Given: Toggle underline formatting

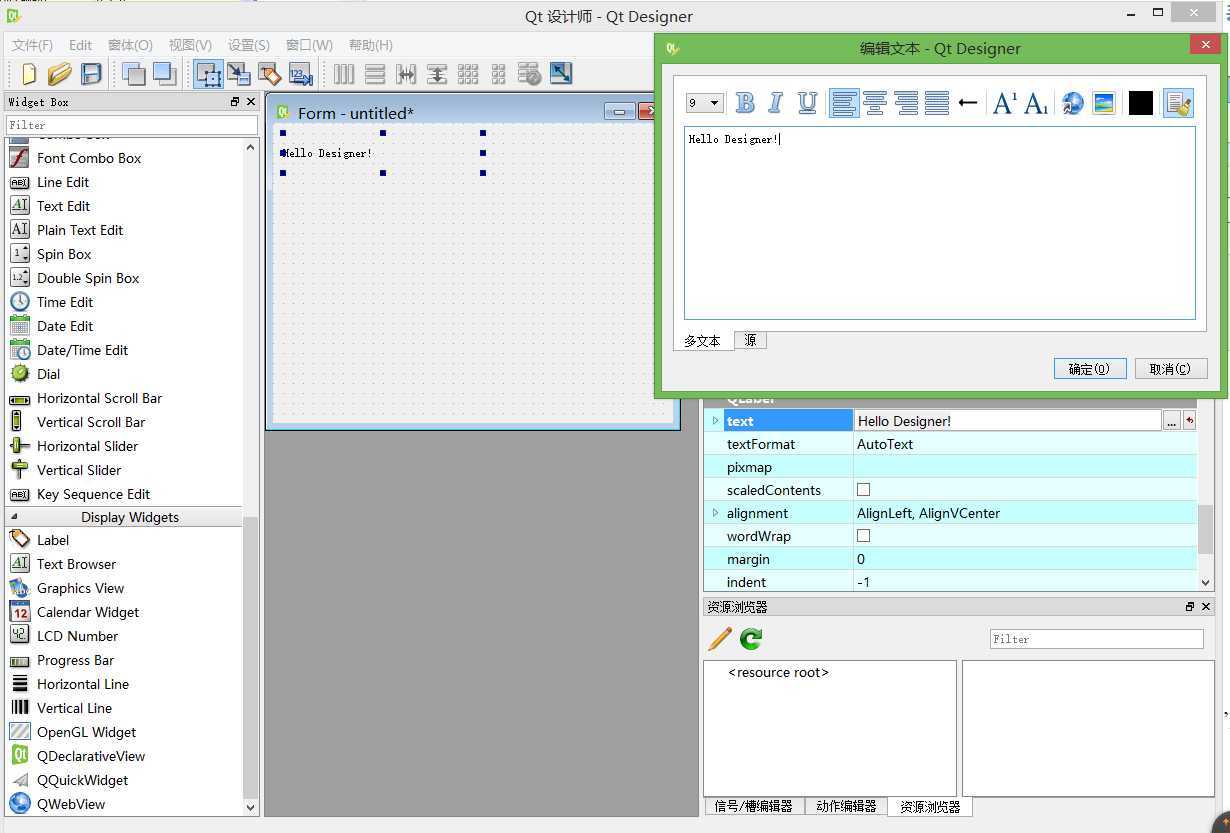Looking at the screenshot, I should [807, 103].
